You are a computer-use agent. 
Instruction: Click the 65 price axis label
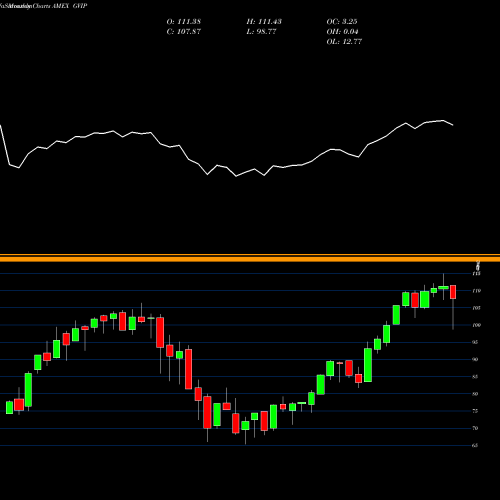tap(475, 445)
